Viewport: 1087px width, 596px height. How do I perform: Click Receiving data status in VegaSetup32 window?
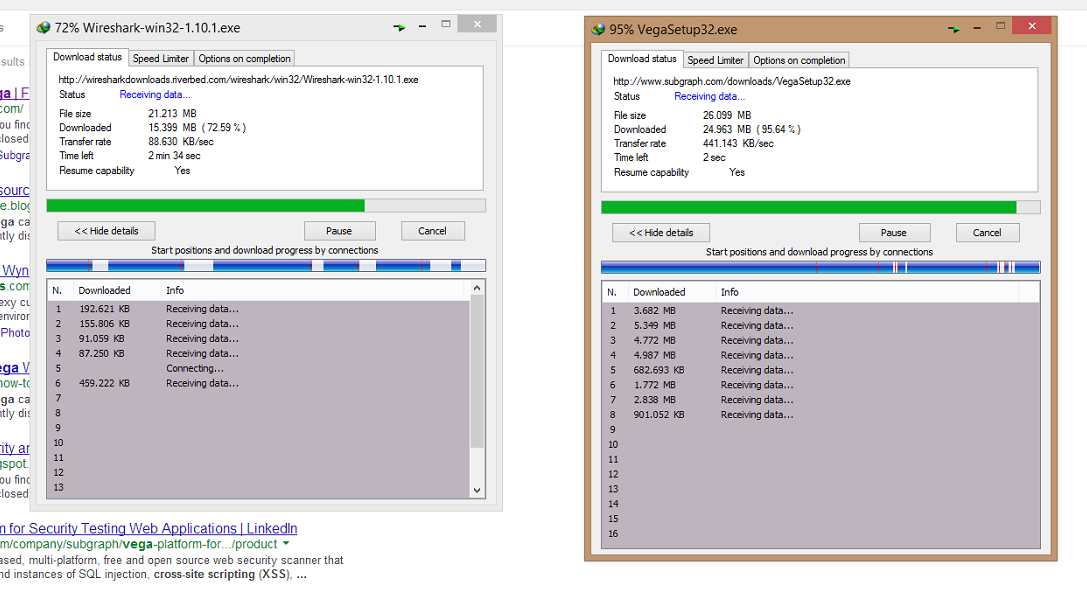point(709,96)
